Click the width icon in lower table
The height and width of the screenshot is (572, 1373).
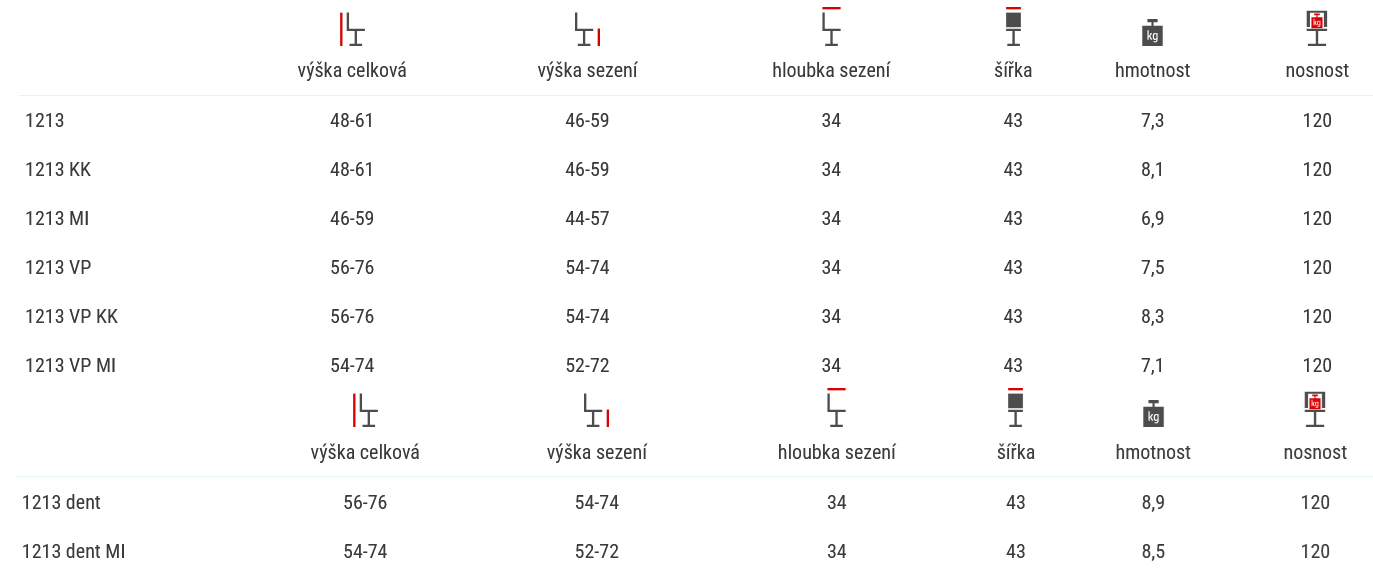1016,408
